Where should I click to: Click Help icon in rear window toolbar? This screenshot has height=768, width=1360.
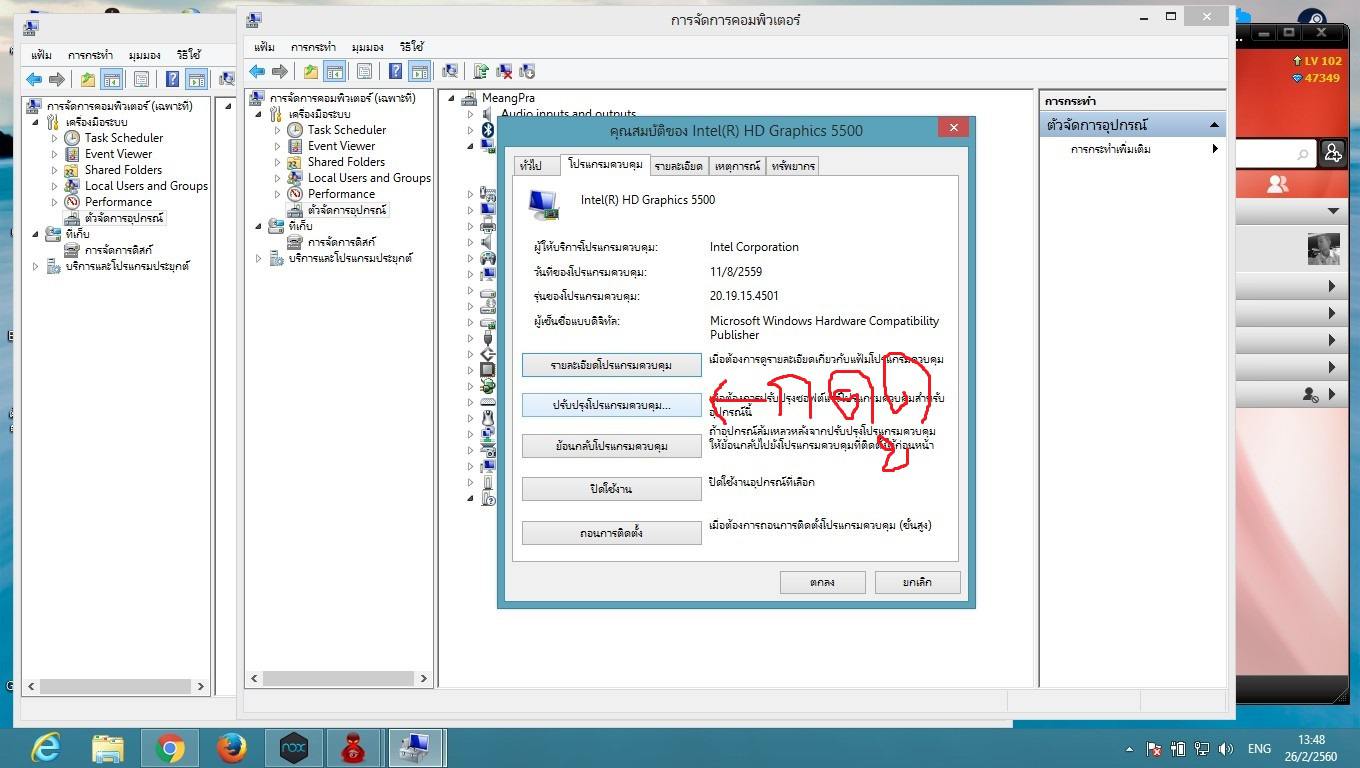172,79
